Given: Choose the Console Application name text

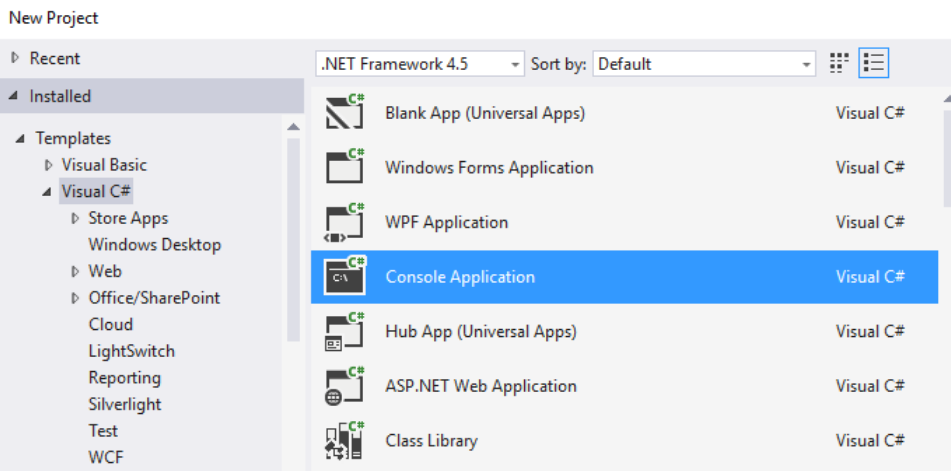Looking at the screenshot, I should pyautogui.click(x=460, y=277).
